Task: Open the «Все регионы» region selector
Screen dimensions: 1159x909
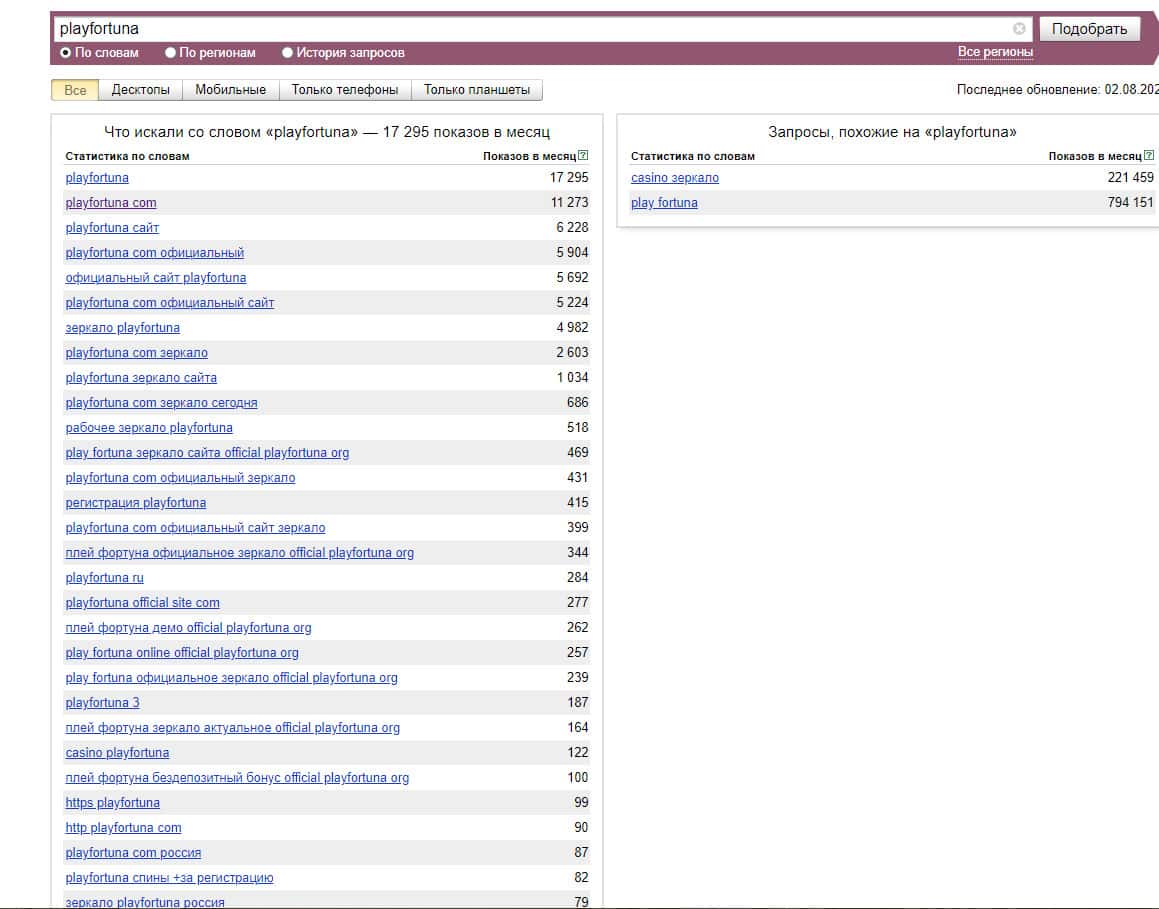Action: pyautogui.click(x=994, y=52)
